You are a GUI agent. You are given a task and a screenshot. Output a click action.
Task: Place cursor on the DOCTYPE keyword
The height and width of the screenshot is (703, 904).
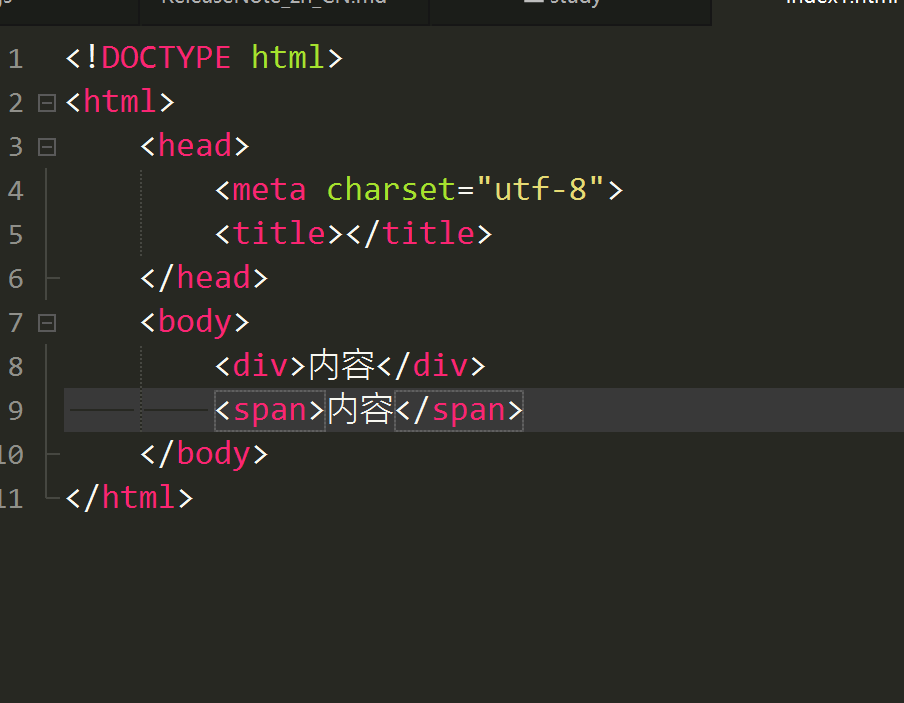click(x=165, y=57)
